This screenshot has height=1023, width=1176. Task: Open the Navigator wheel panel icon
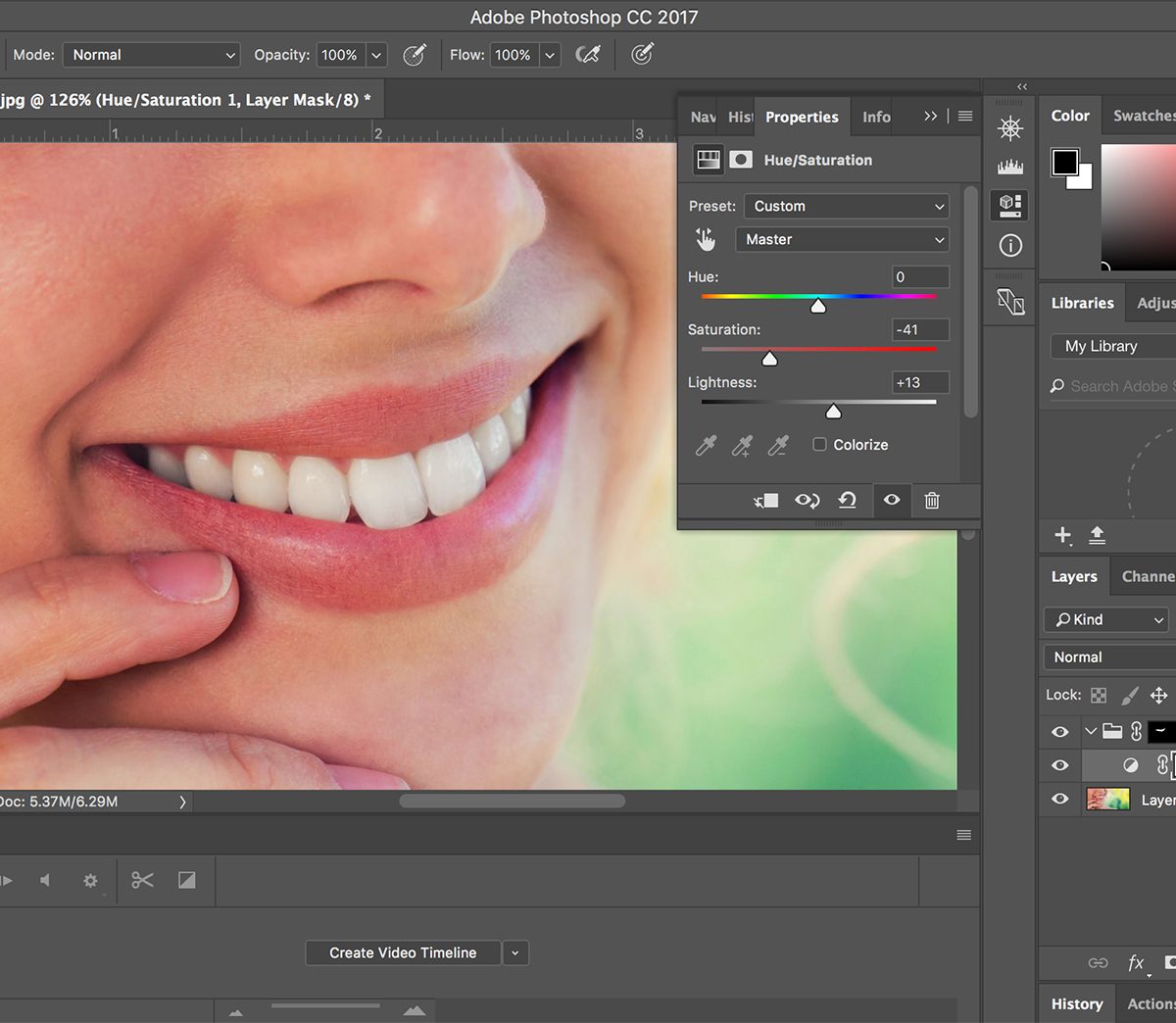[x=1010, y=128]
